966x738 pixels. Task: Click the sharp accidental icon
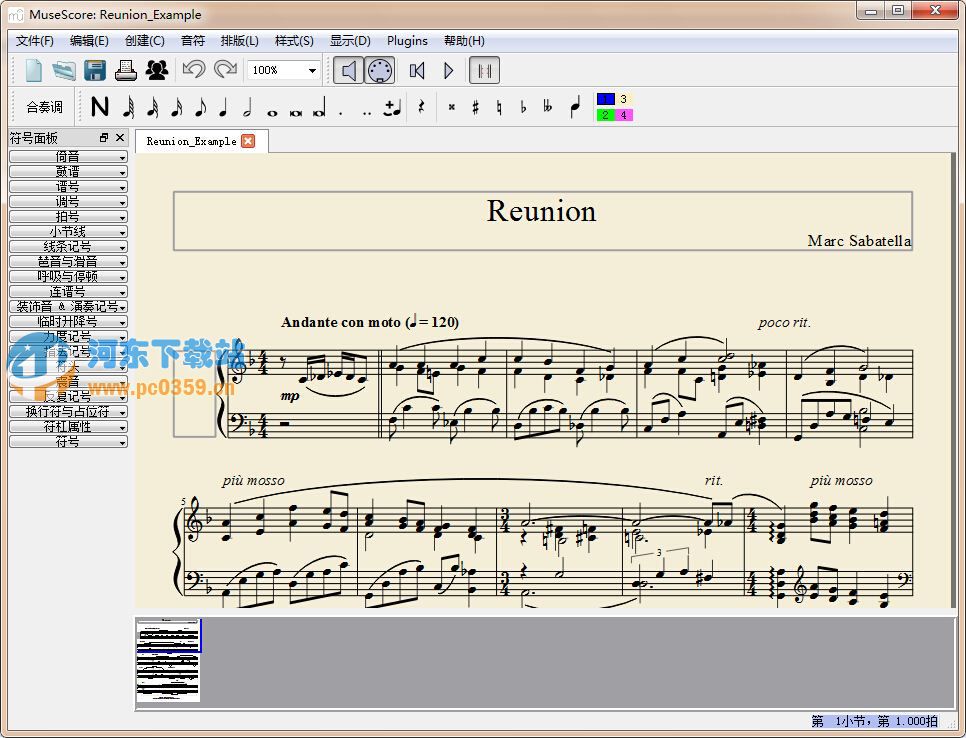click(x=475, y=107)
